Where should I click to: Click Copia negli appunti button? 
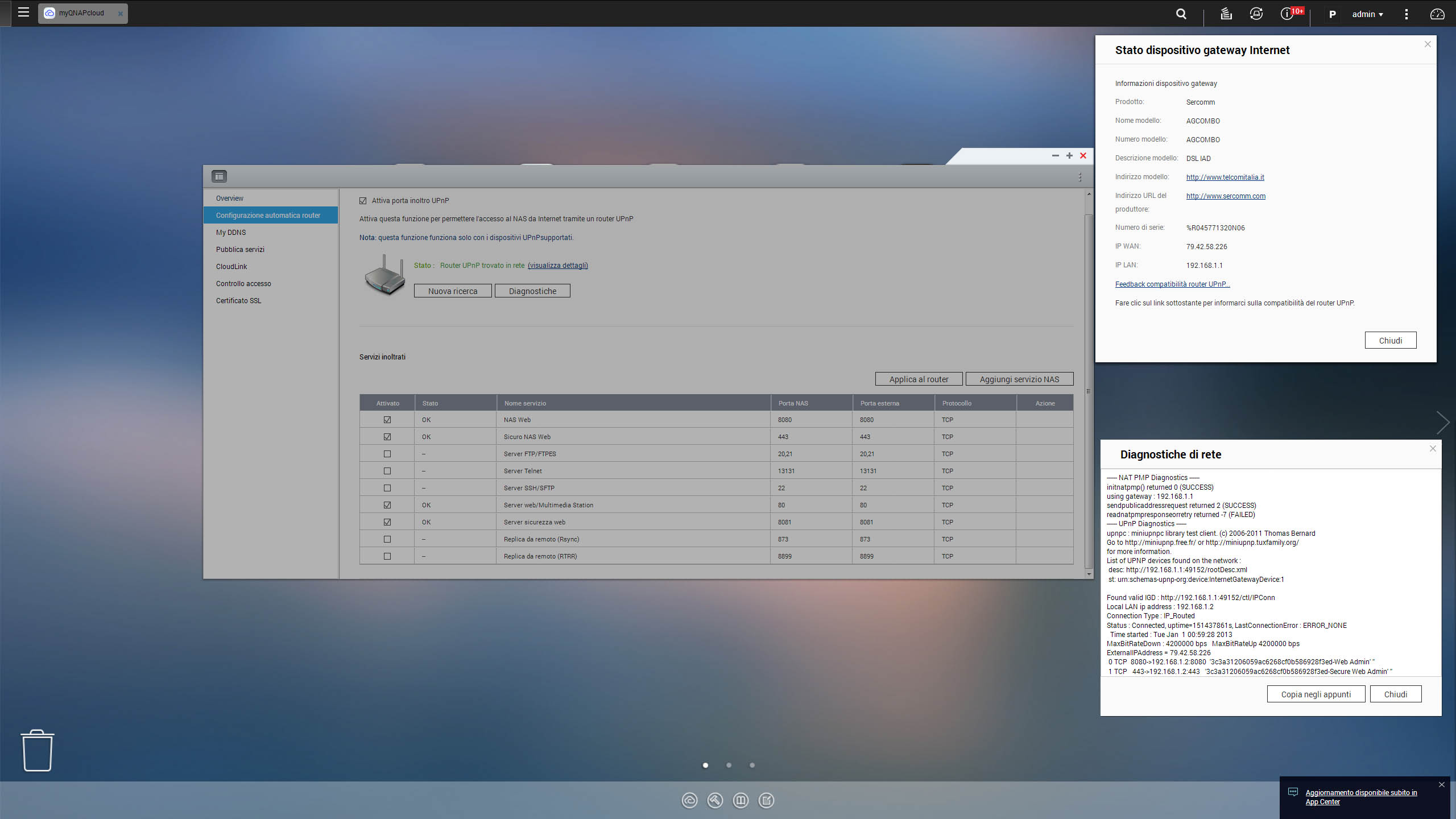point(1316,694)
